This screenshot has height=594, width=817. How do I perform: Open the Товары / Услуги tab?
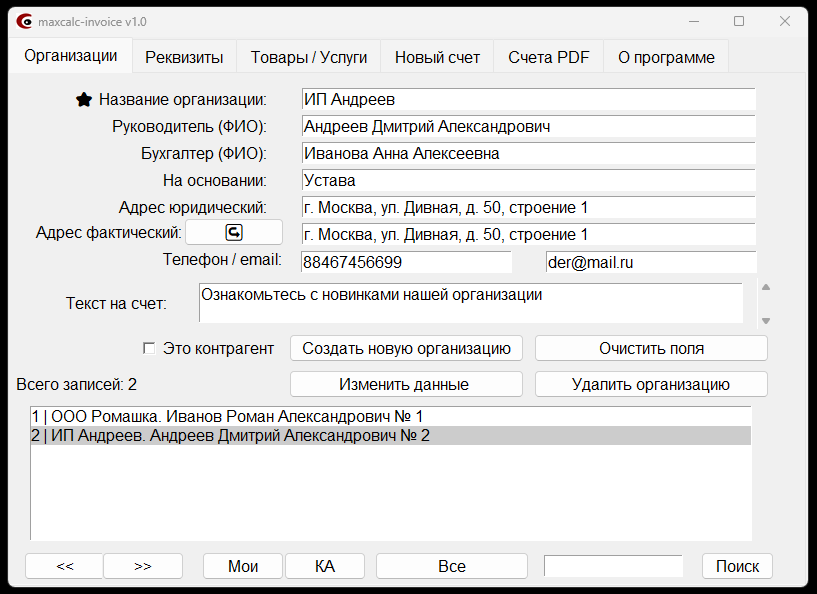(308, 57)
